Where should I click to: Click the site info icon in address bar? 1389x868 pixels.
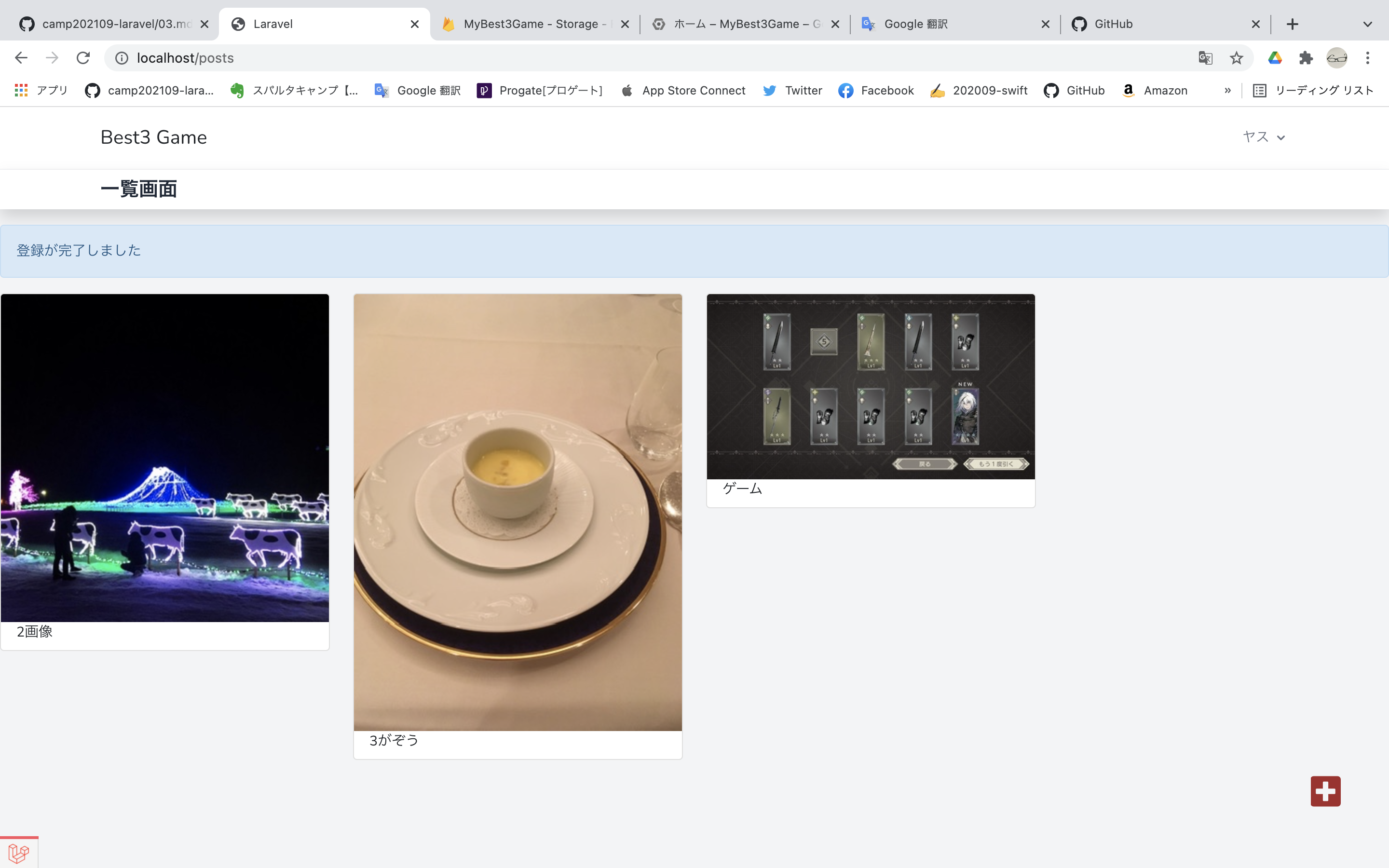(x=122, y=58)
